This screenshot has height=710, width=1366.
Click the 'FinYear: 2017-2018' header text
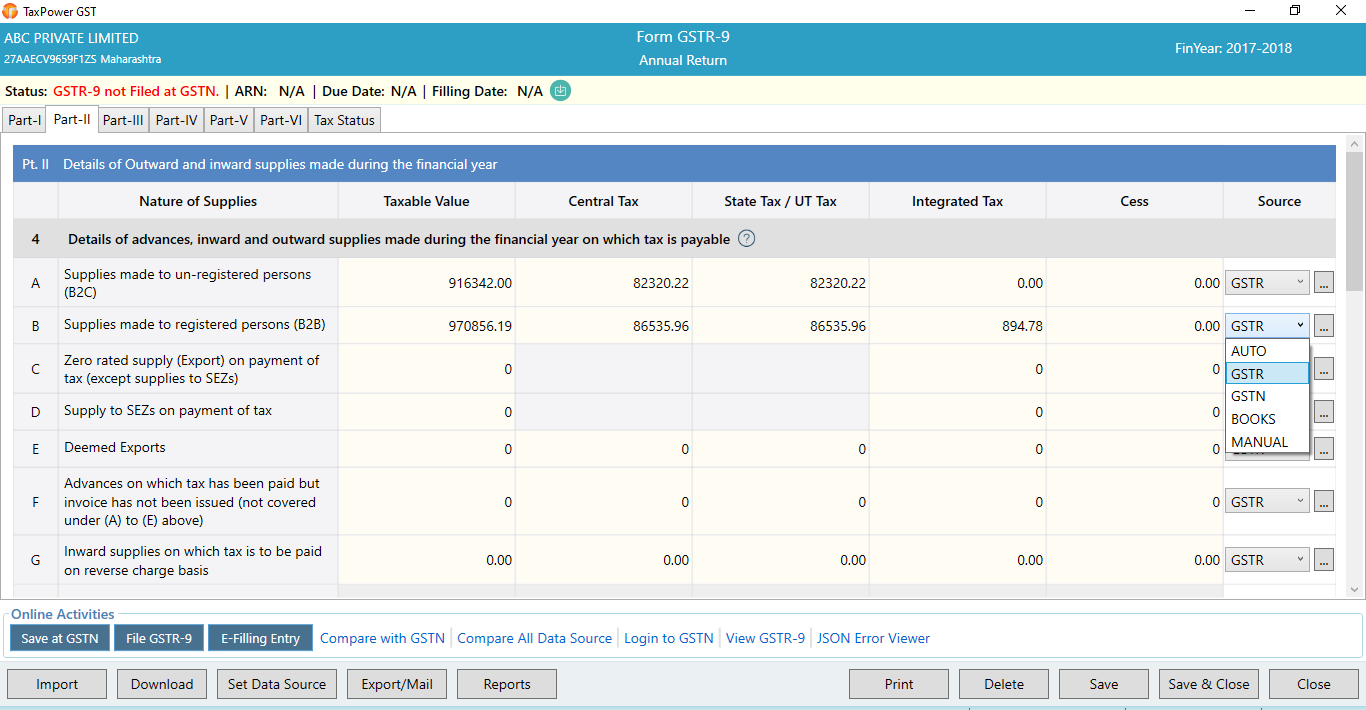pyautogui.click(x=1233, y=48)
